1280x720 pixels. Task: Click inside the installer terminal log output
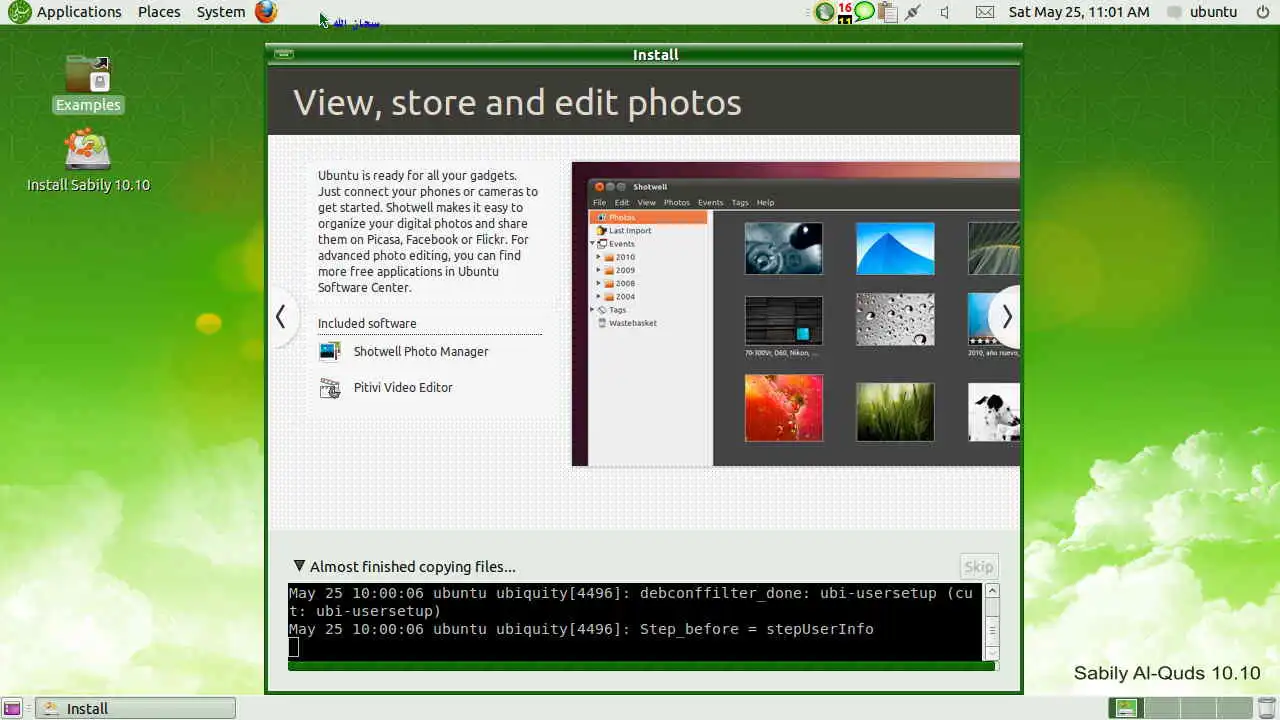(x=635, y=621)
